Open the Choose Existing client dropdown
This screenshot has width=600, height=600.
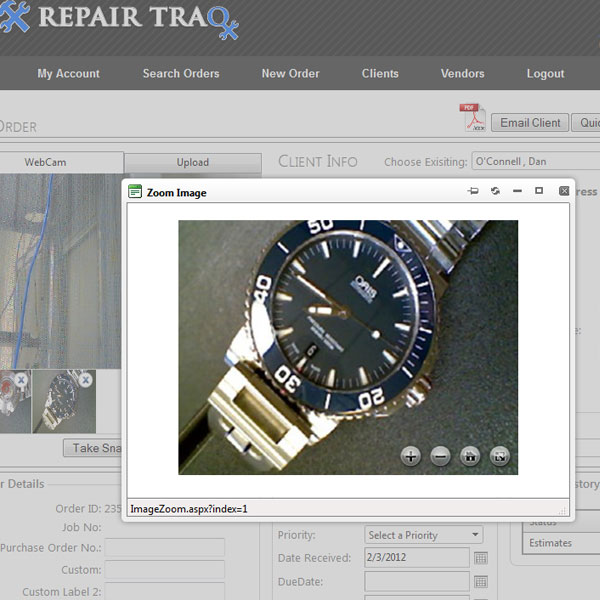tap(535, 161)
